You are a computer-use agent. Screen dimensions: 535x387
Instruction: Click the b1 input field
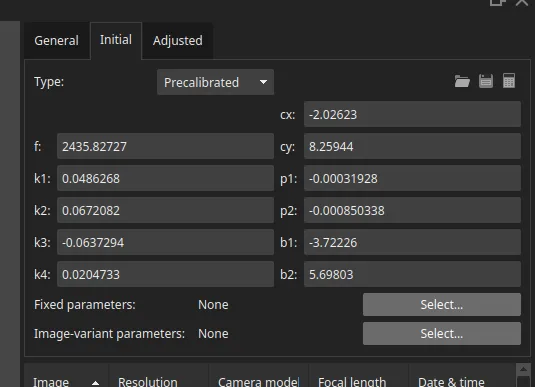[413, 242]
